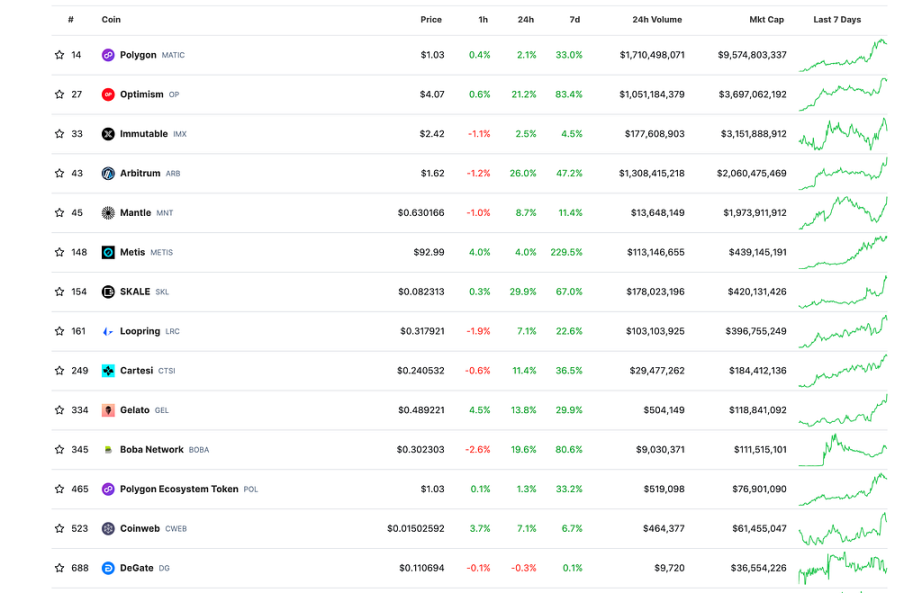
Task: Add Arbitrum to favorites via star
Action: (59, 173)
